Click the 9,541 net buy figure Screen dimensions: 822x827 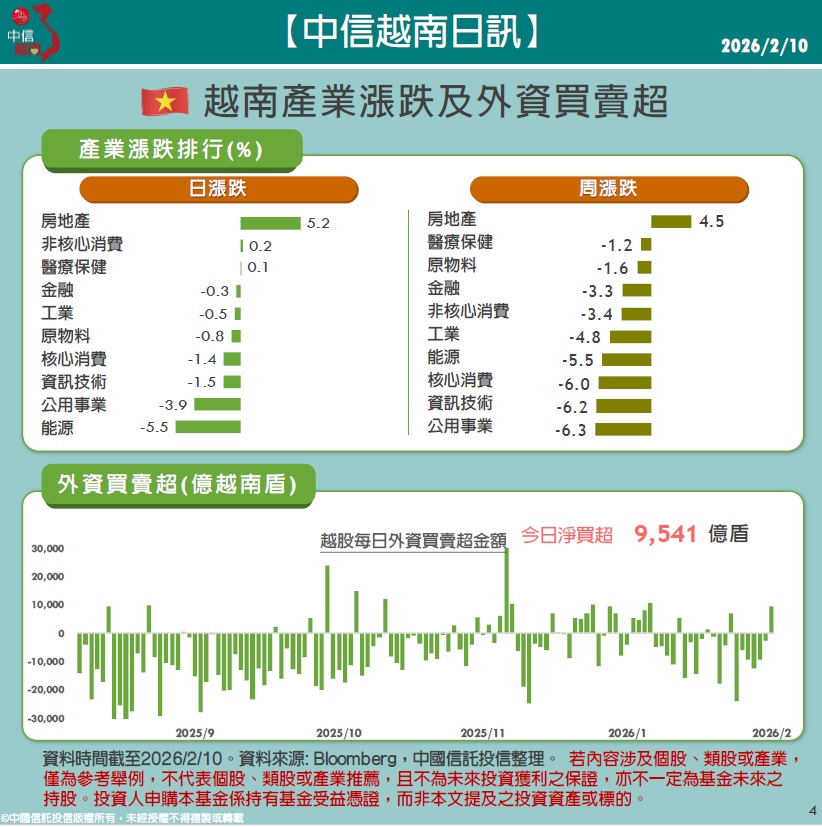coord(665,534)
